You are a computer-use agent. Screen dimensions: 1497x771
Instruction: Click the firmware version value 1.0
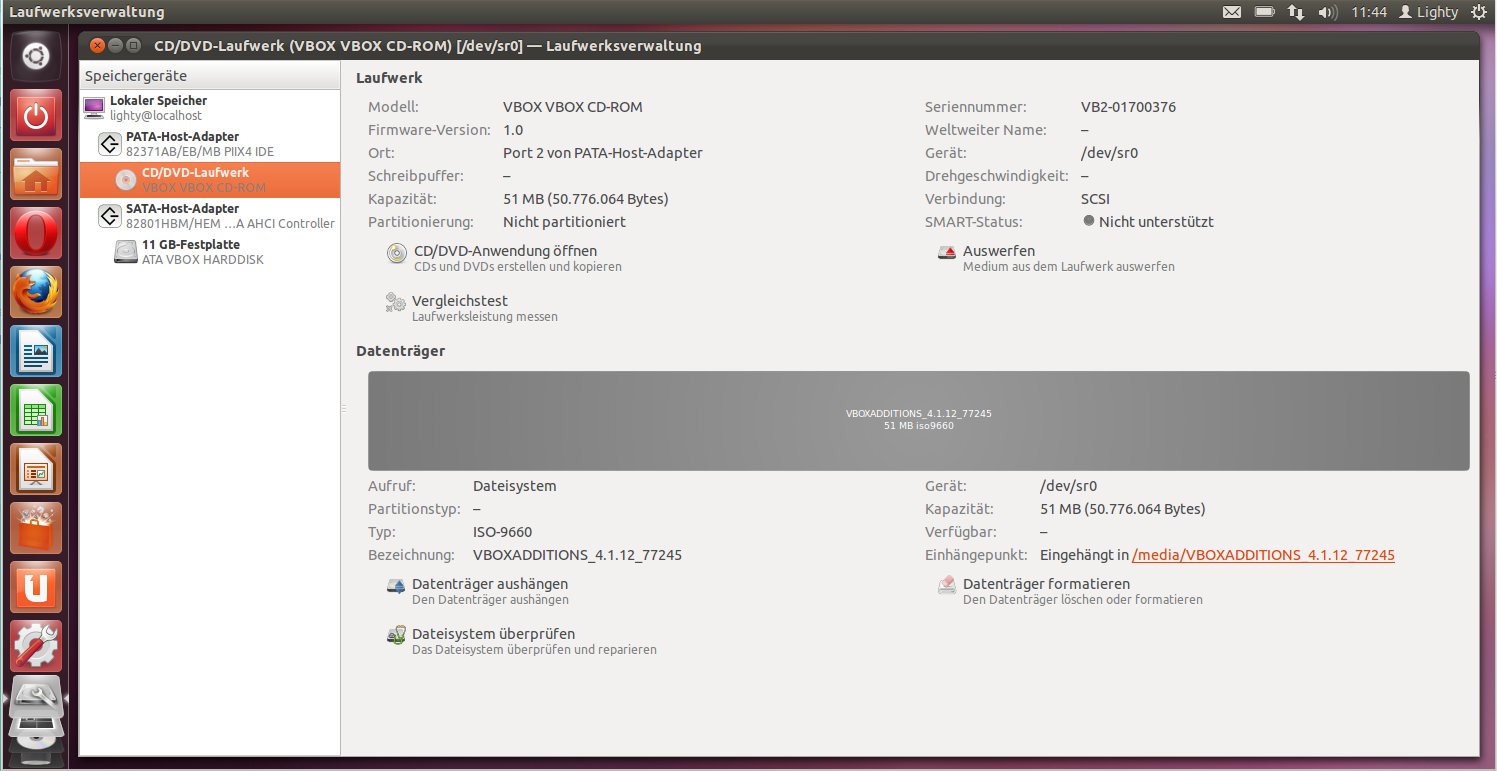point(513,130)
